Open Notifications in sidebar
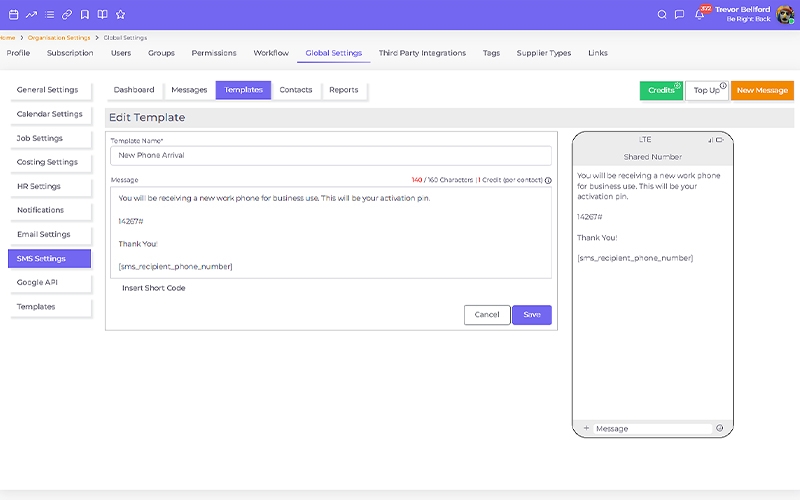800x500 pixels. 50,210
